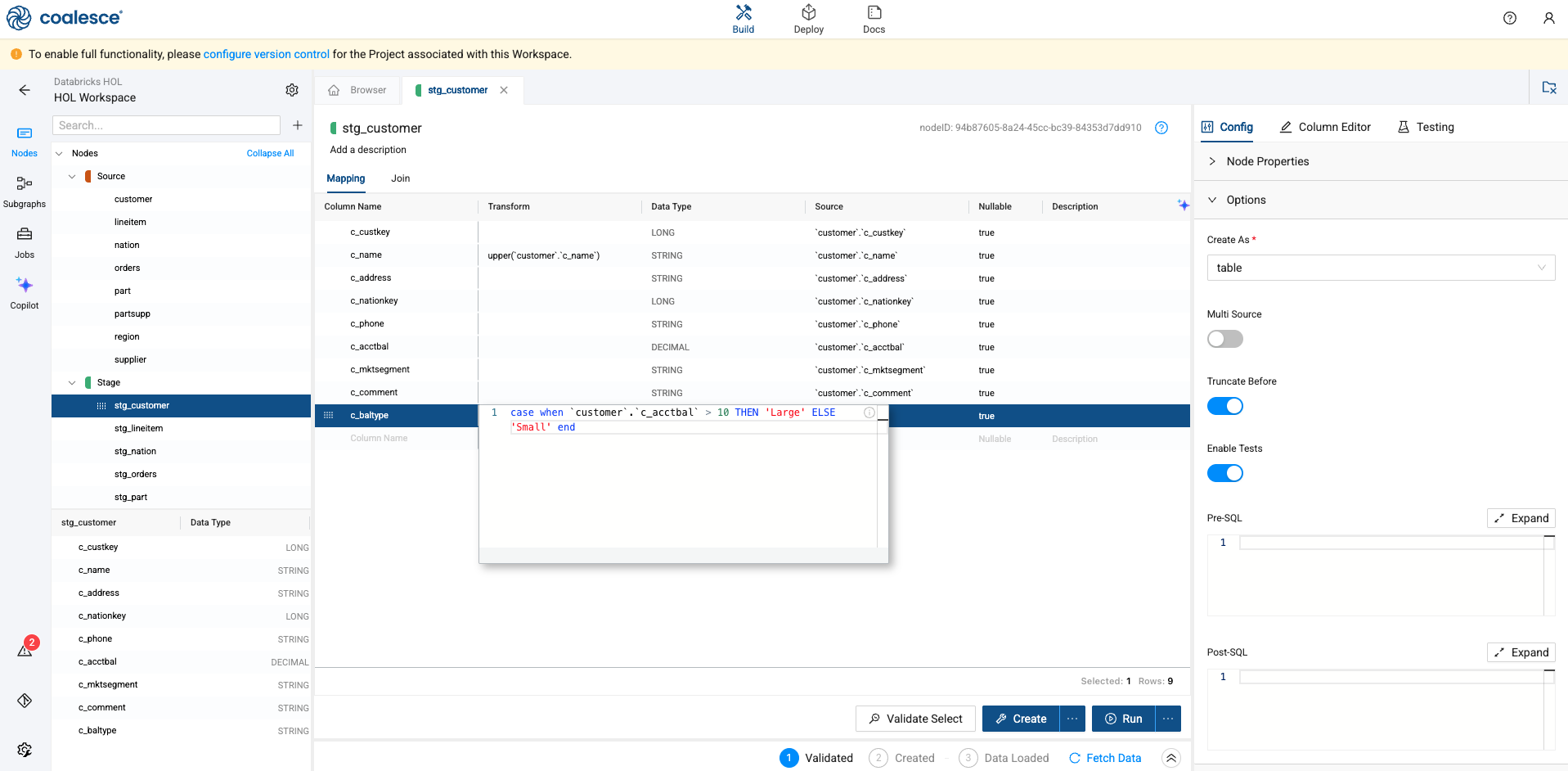Screen dimensions: 1568x771
Task: Open the Column Editor tab
Action: click(1325, 127)
